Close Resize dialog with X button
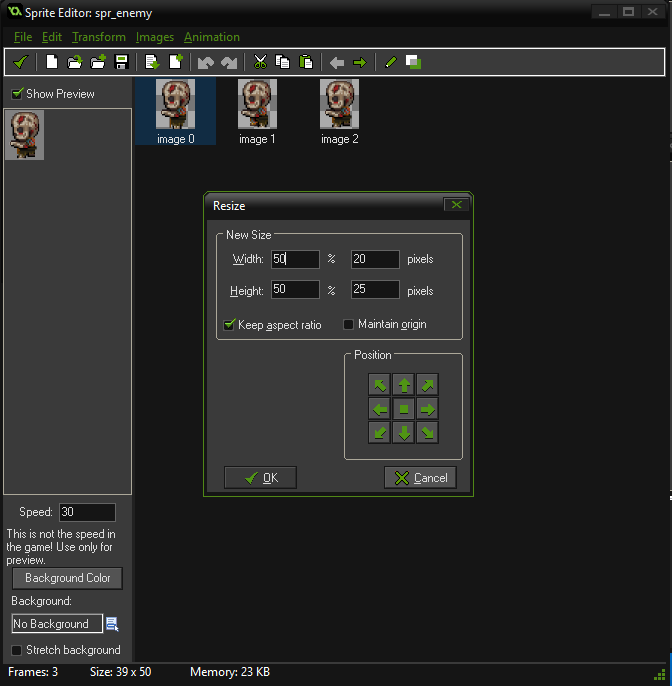 pos(456,205)
